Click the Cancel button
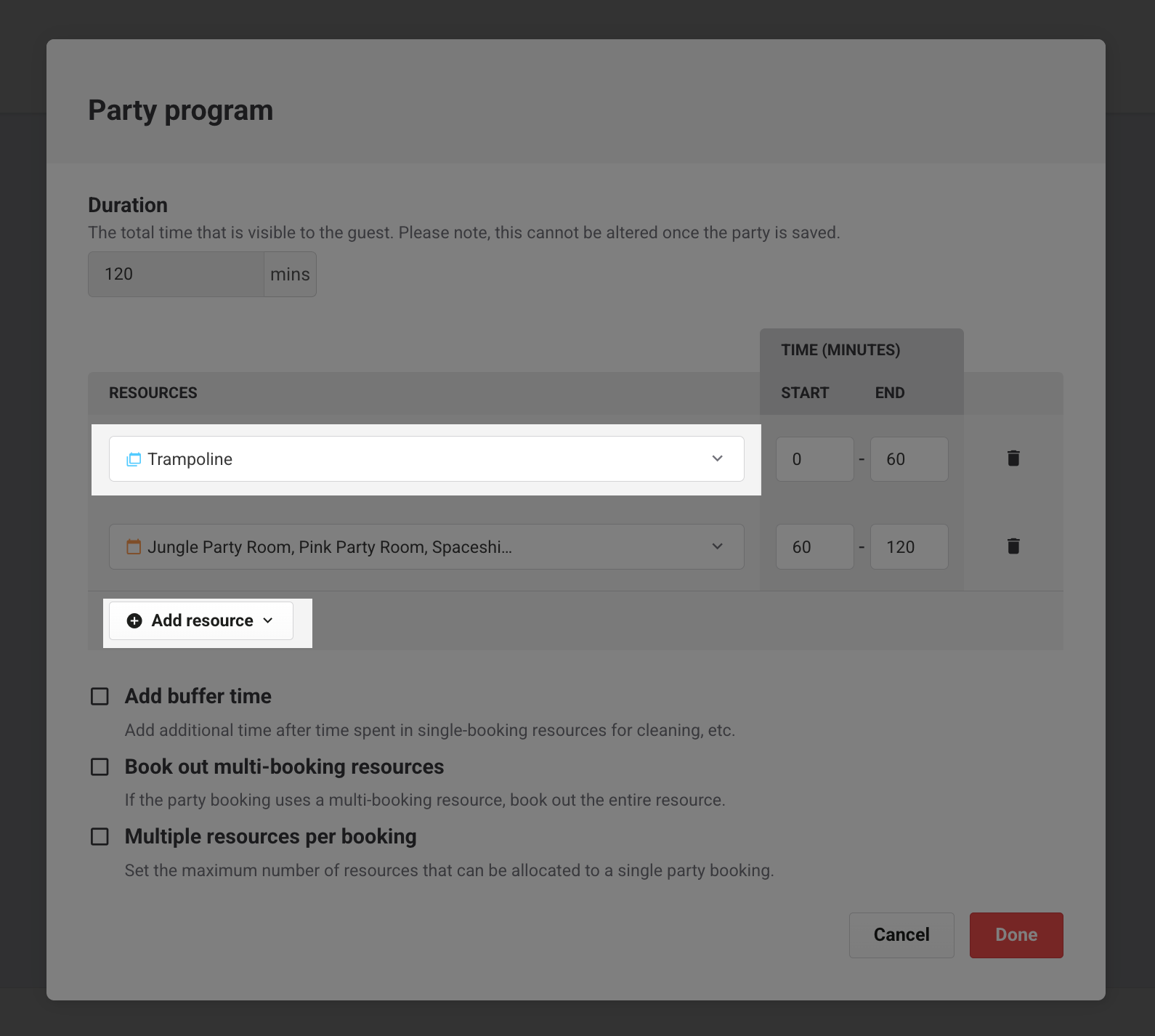 coord(901,935)
